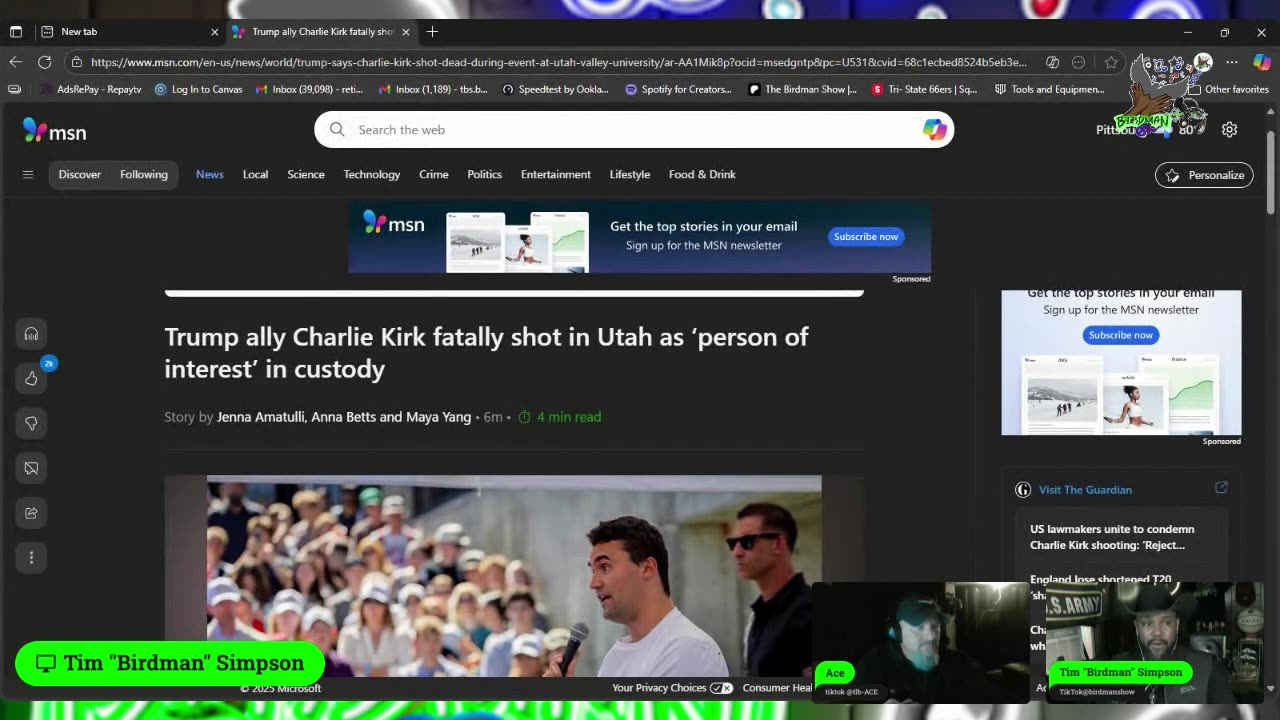Screen dimensions: 1280x720
Task: Listen to article headphones icon
Action: (31, 334)
